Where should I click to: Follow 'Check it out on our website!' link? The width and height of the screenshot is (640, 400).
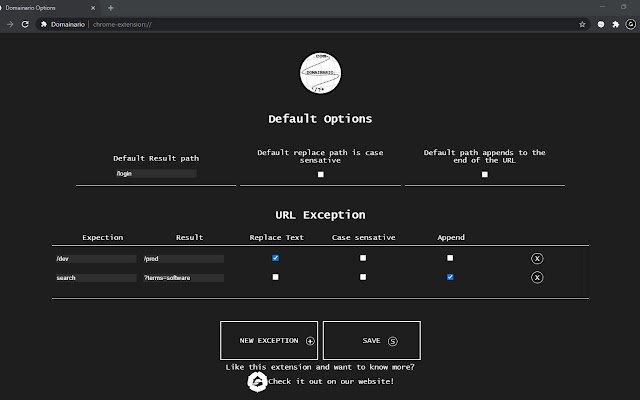331,381
